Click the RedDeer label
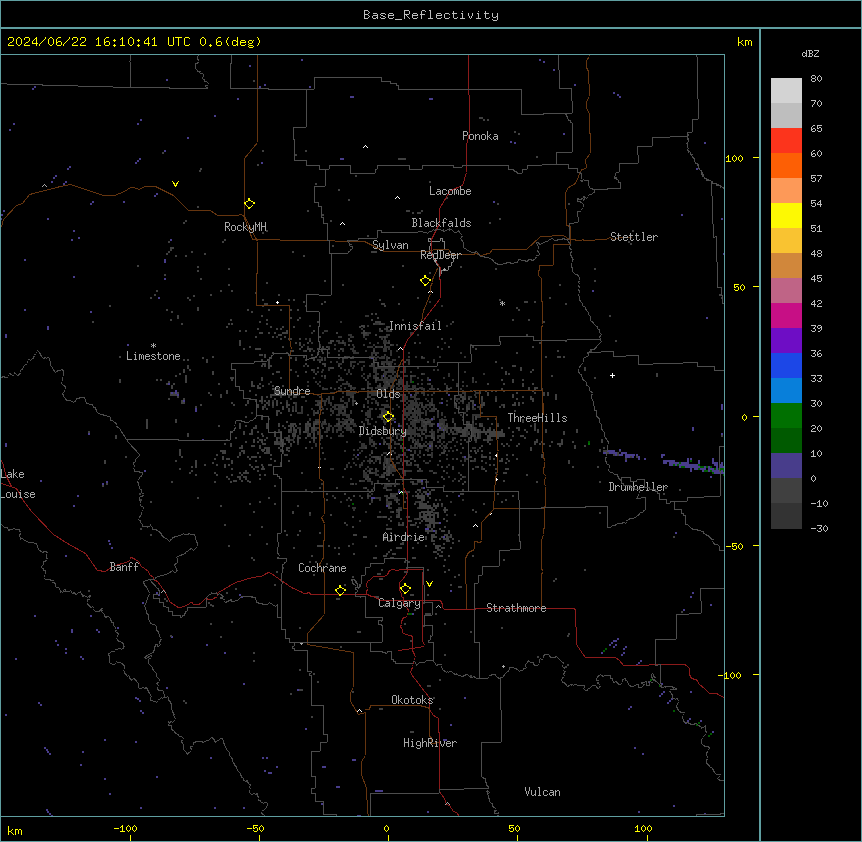The image size is (862, 842). click(x=440, y=255)
